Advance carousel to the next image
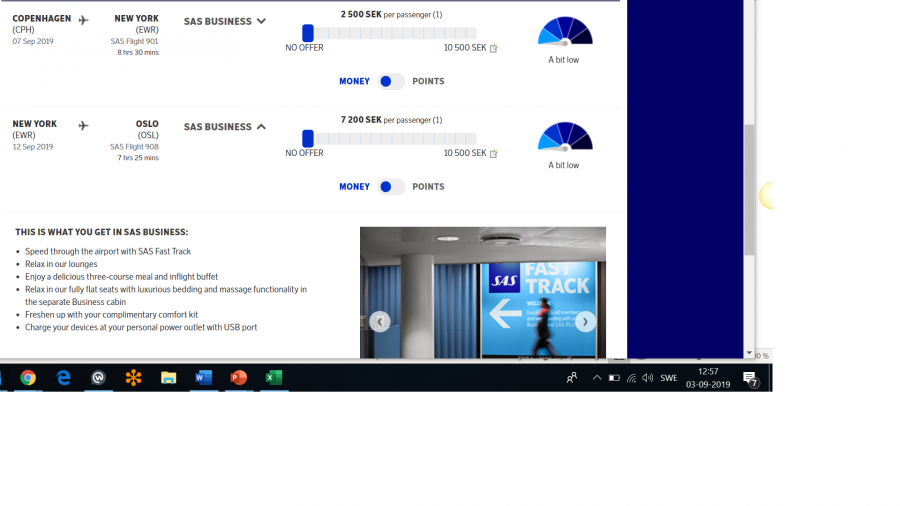Screen dimensions: 900x506 585,321
